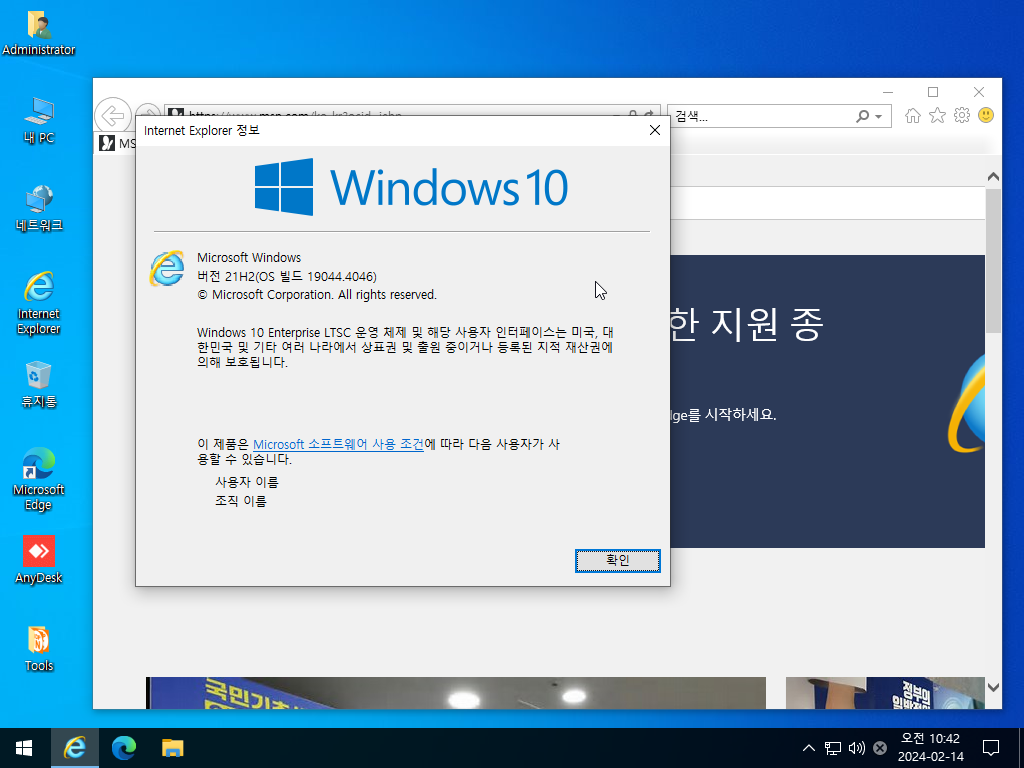Viewport: 1024px width, 768px height.
Task: Click the large news image at bottom of page
Action: tap(456, 693)
